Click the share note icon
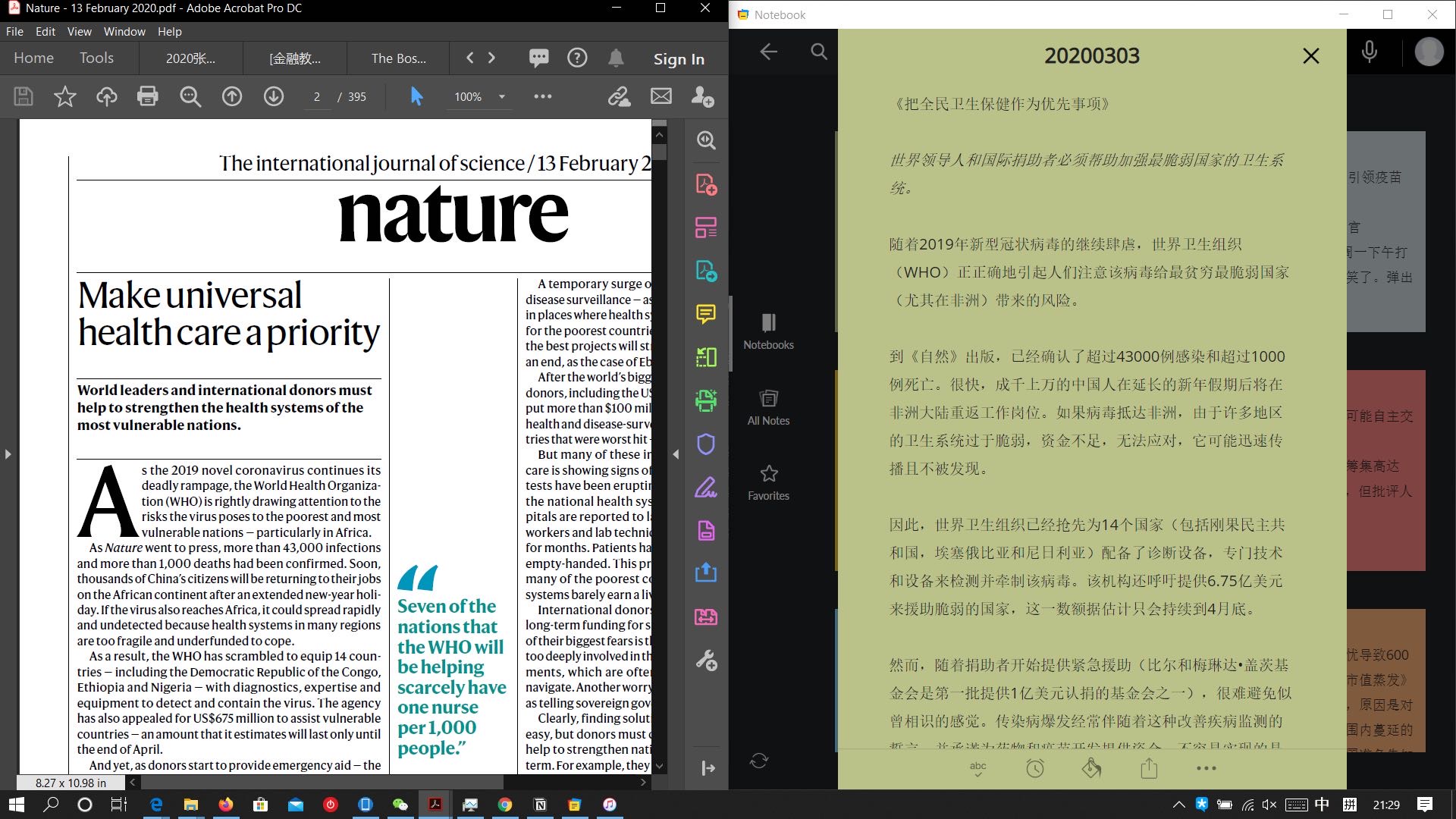This screenshot has width=1456, height=819. coord(1149,768)
